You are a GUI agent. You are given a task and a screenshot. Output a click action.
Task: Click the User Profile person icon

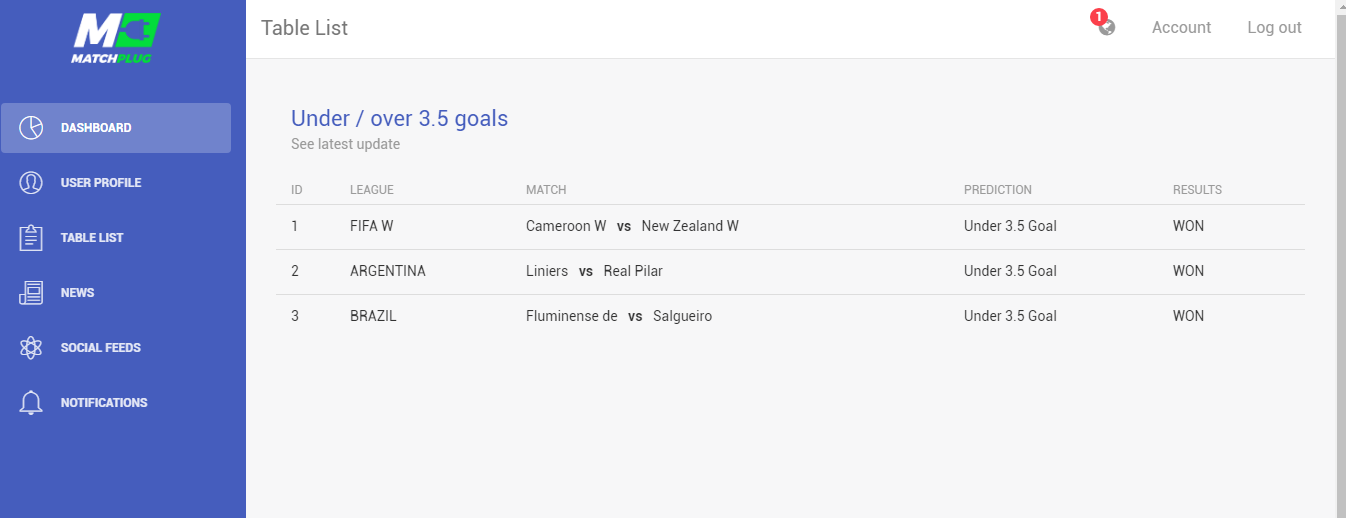(x=31, y=183)
